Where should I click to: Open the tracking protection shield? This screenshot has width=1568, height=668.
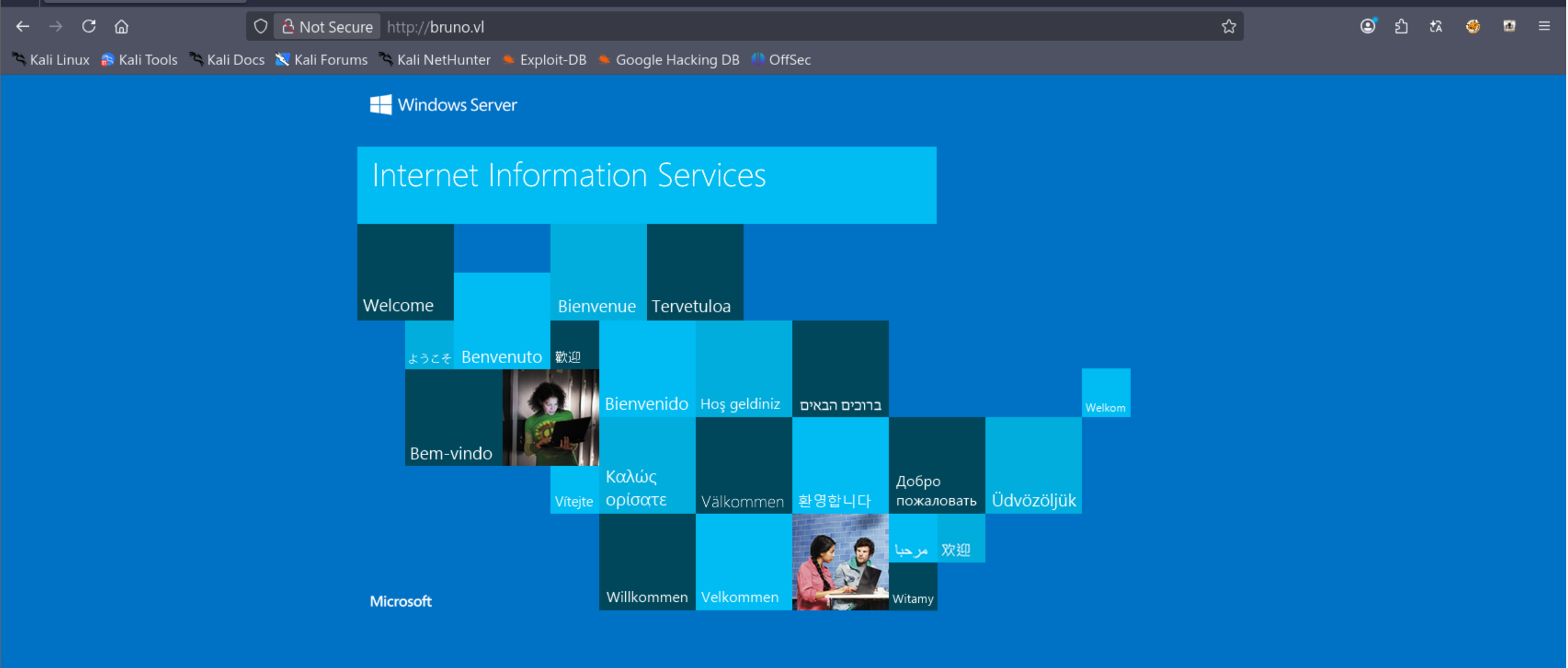[x=261, y=26]
